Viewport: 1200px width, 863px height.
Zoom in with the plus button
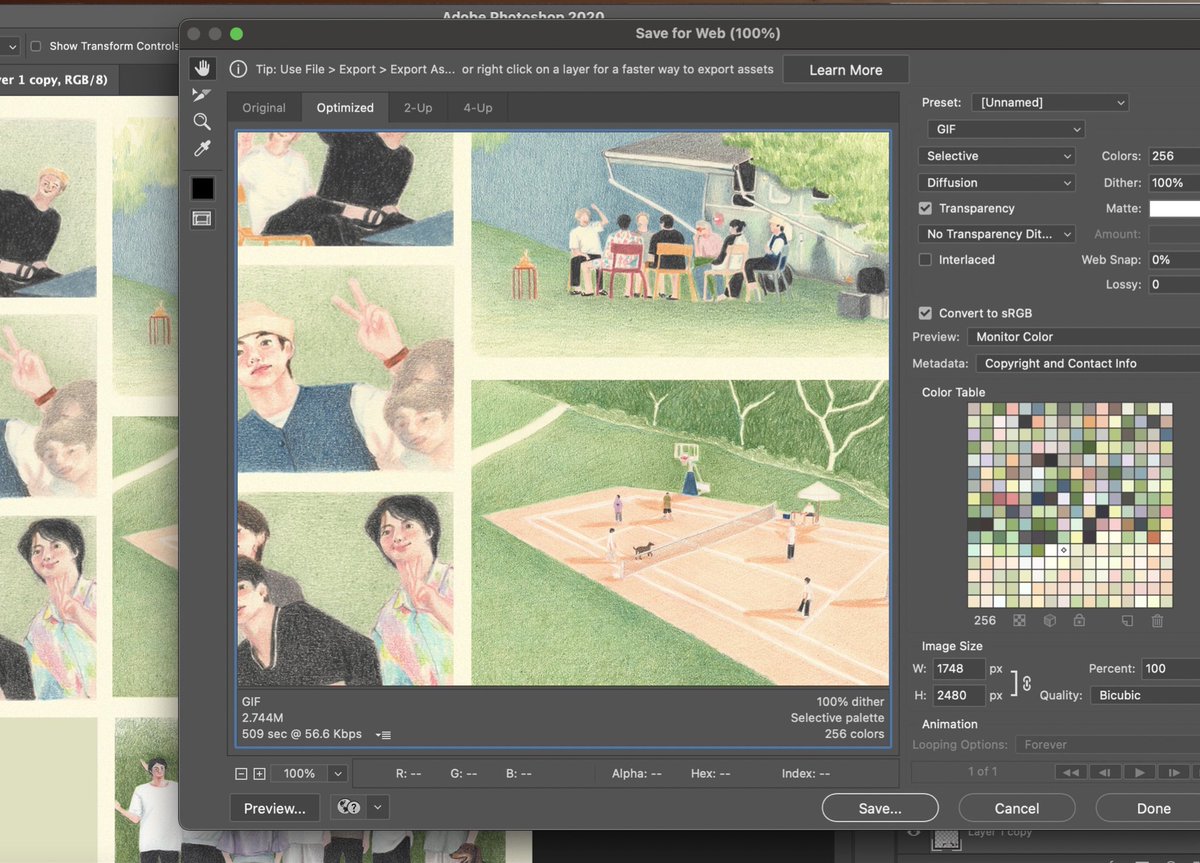(259, 773)
